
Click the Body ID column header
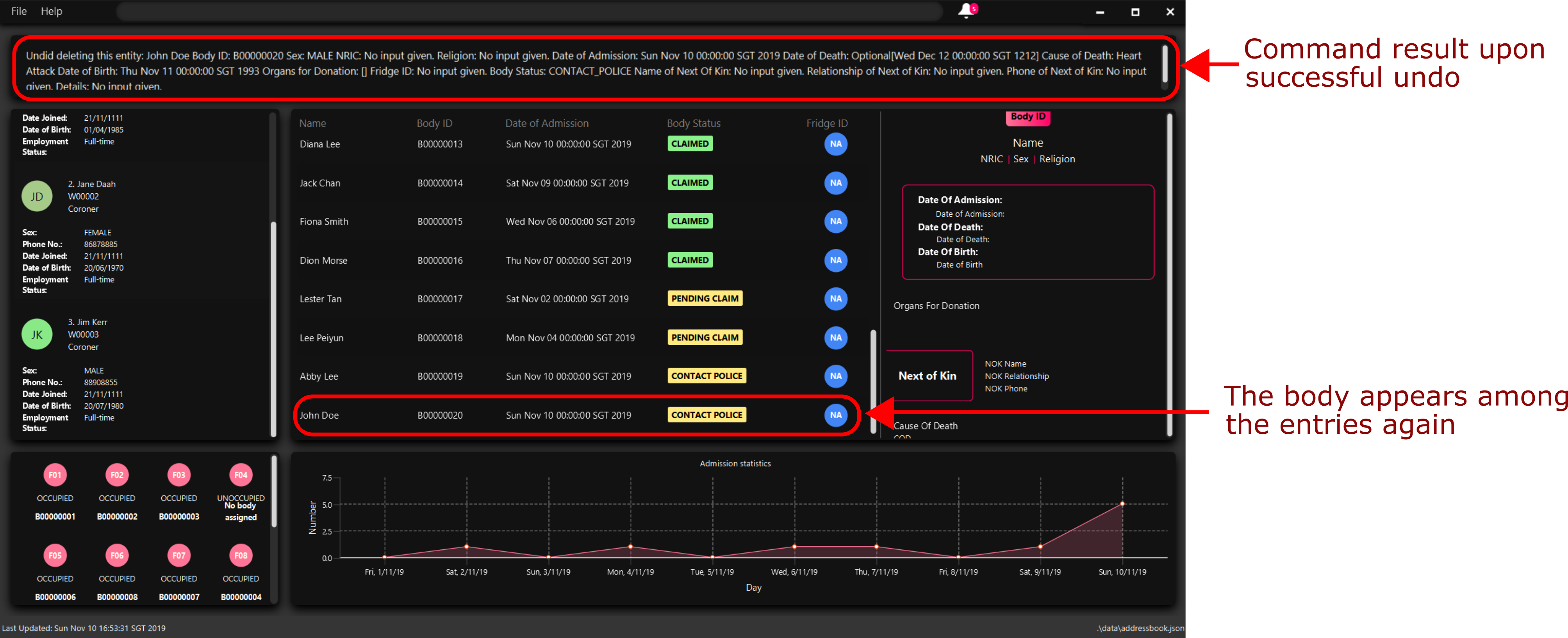pyautogui.click(x=434, y=124)
